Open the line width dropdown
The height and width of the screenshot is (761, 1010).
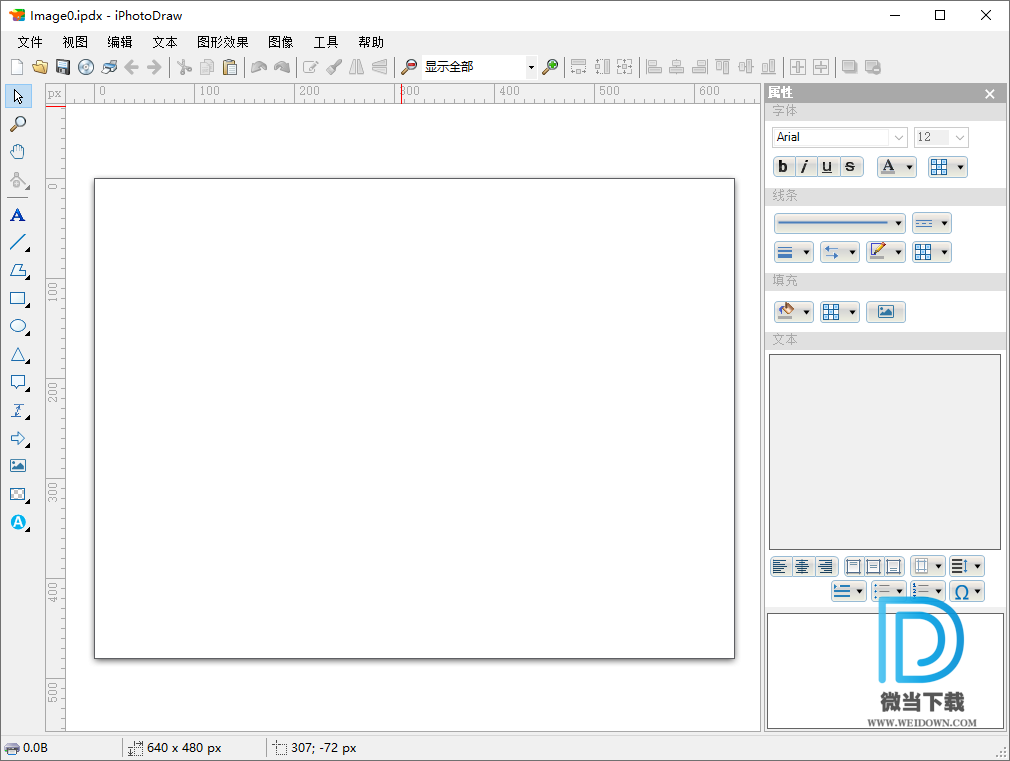pos(794,252)
